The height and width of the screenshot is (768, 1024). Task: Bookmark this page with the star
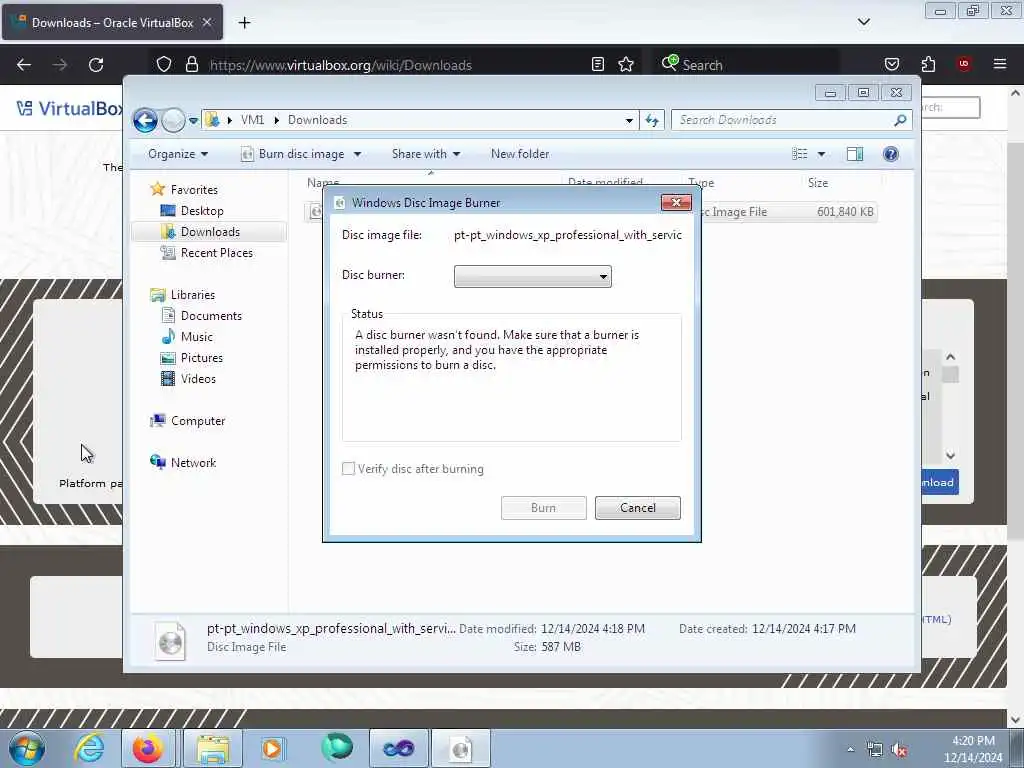626,64
